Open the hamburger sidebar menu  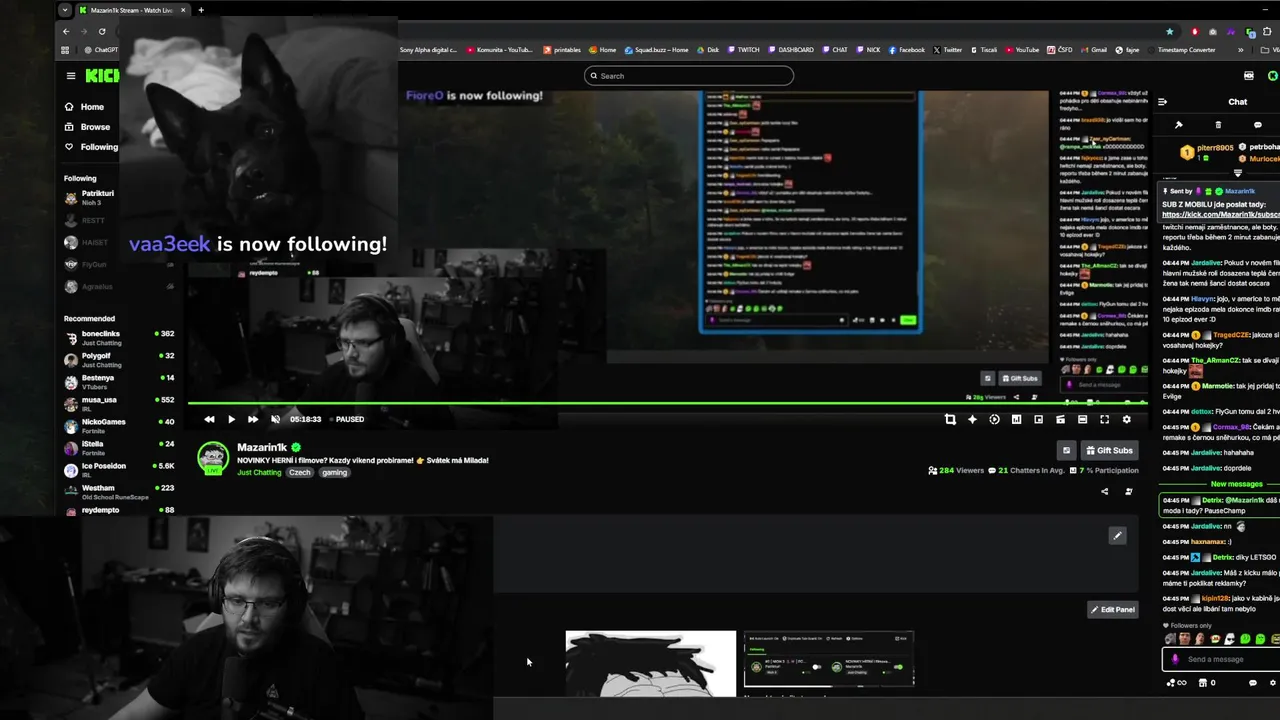pyautogui.click(x=71, y=76)
